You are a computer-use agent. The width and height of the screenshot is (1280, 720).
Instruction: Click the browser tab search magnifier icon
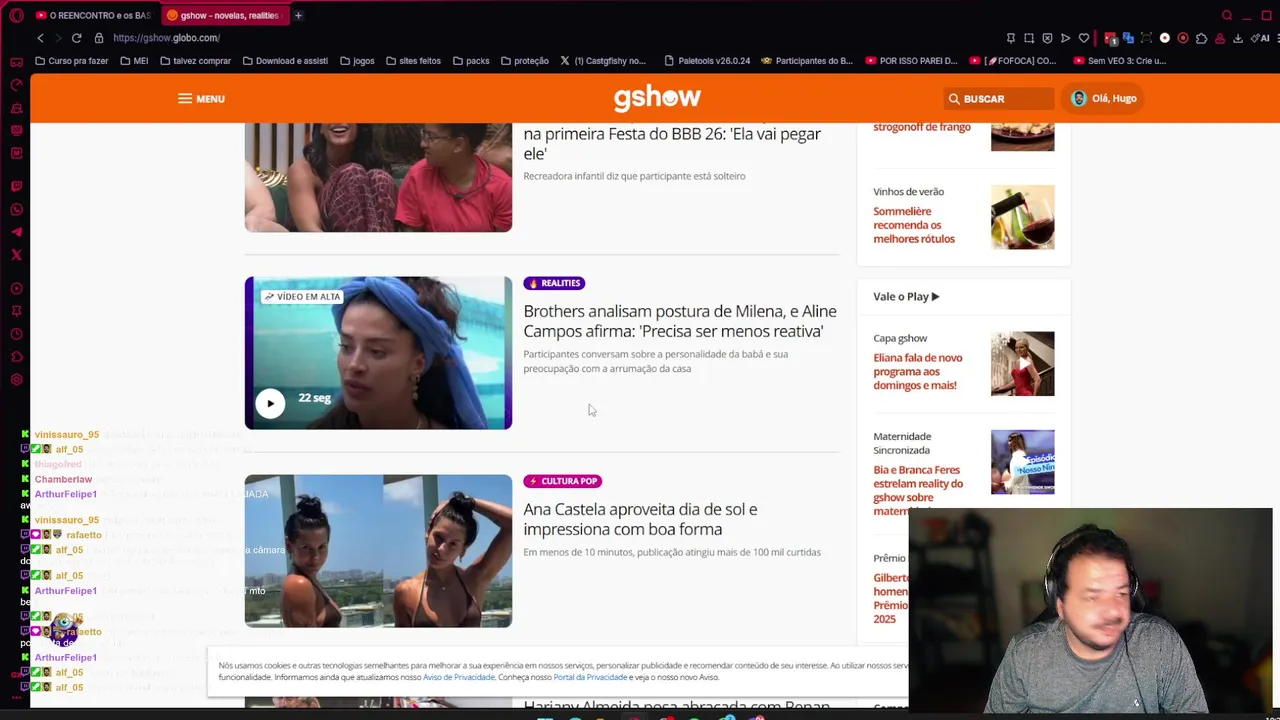click(1227, 15)
